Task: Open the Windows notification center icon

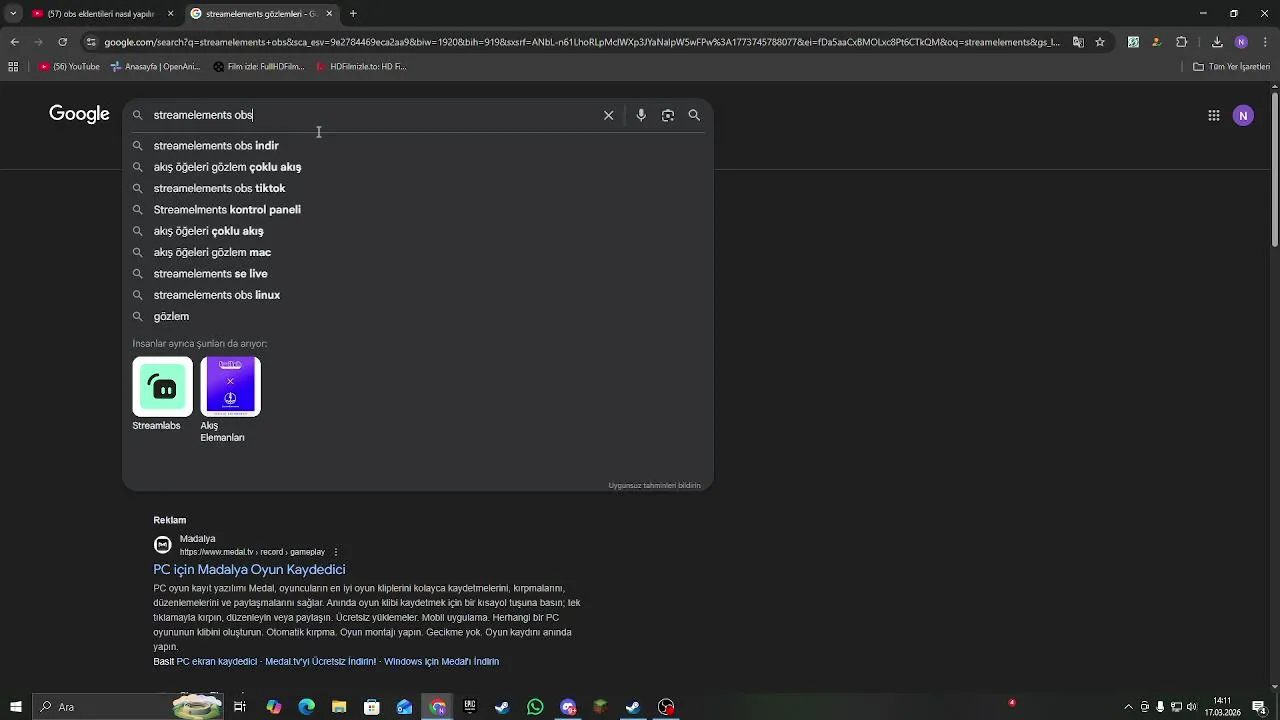Action: (x=1259, y=707)
